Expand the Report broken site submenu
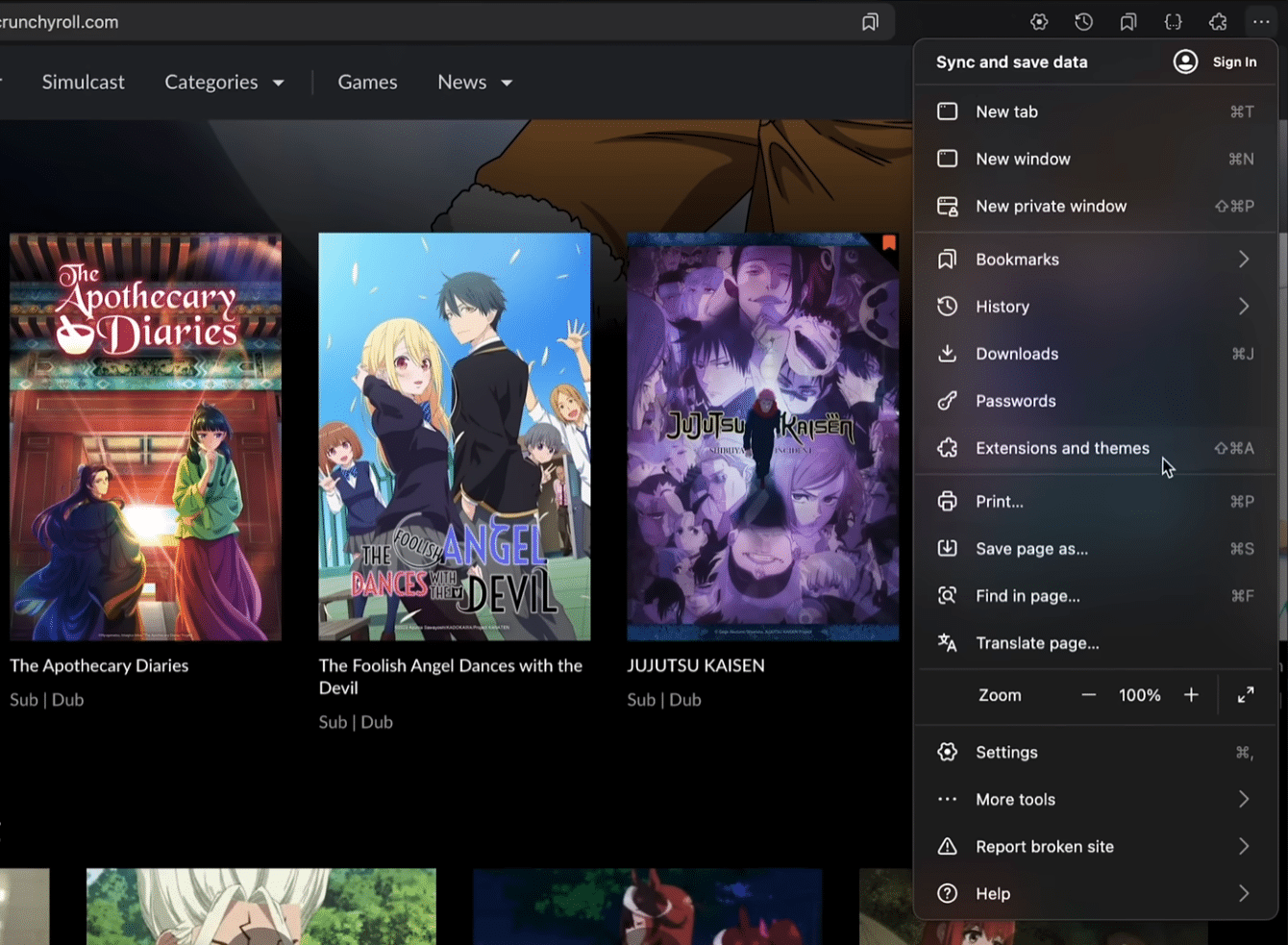The image size is (1288, 945). click(1244, 847)
